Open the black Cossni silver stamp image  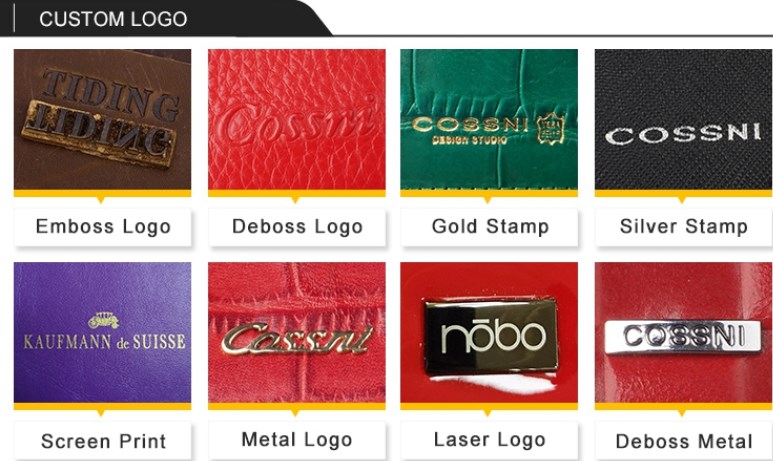point(684,119)
